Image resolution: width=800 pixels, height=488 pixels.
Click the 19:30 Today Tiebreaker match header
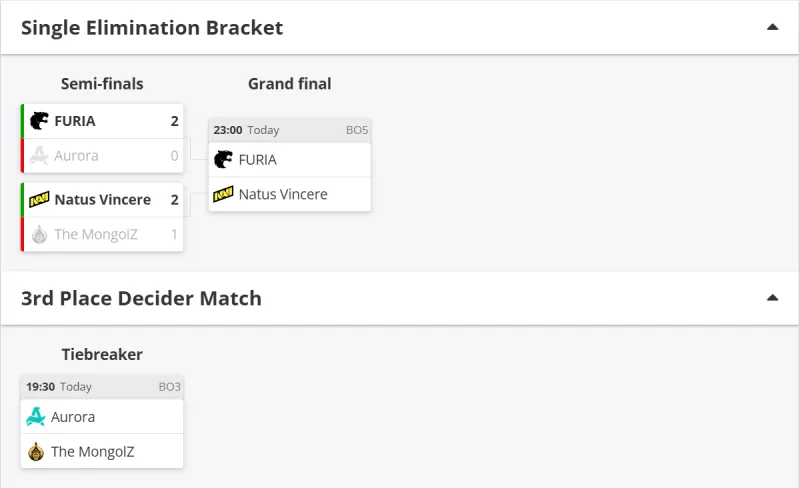coord(102,387)
